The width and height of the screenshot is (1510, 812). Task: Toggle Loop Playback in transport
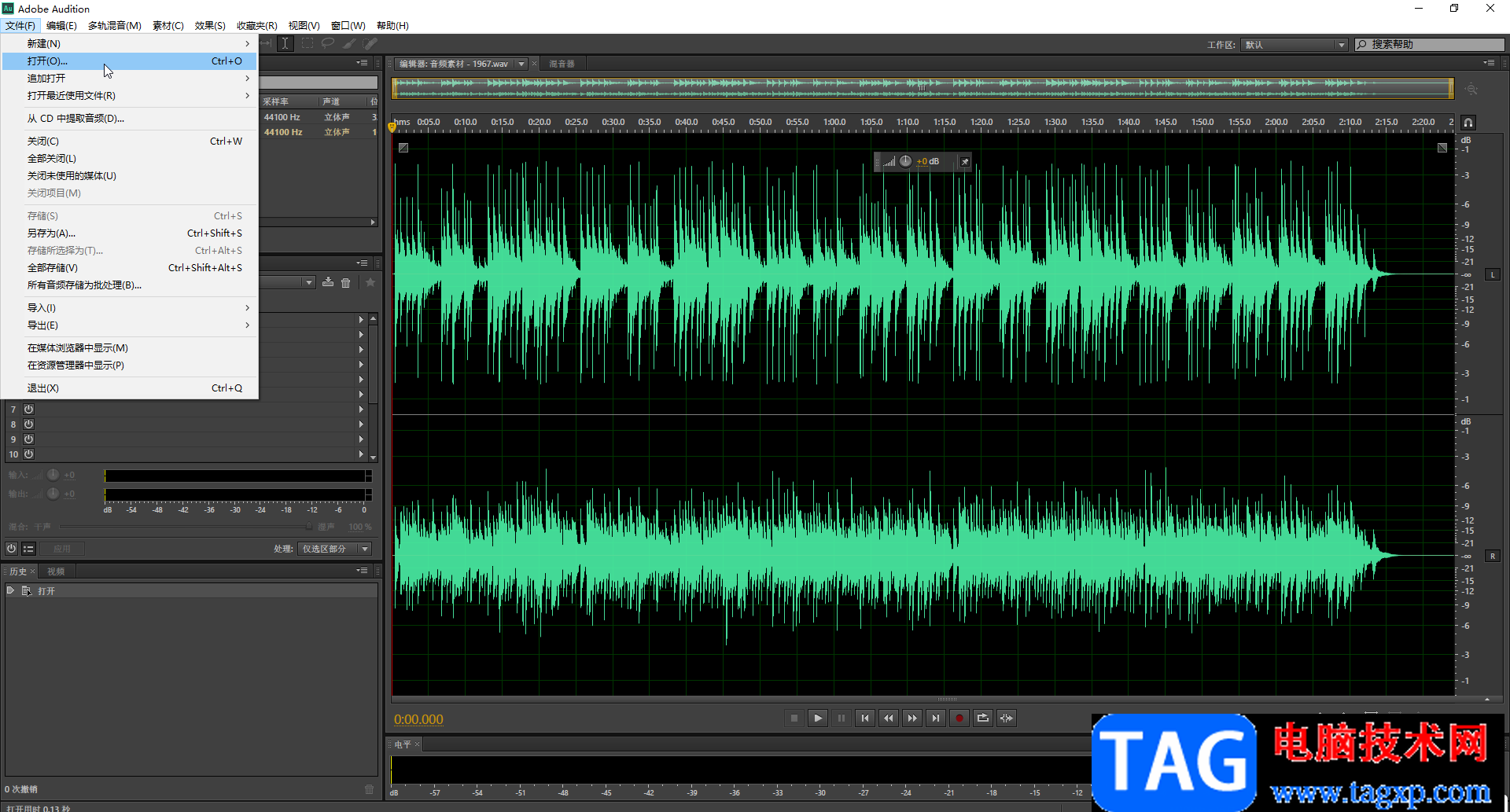coord(983,718)
